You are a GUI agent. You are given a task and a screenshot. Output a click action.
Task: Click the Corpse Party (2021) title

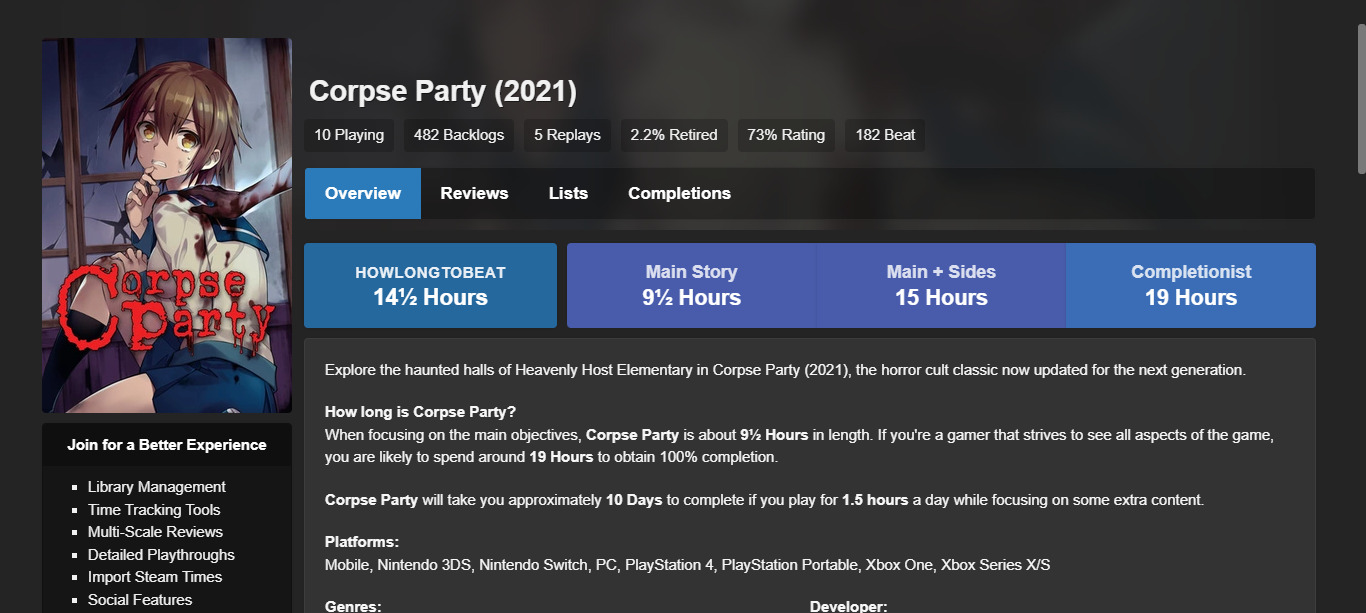pos(443,91)
